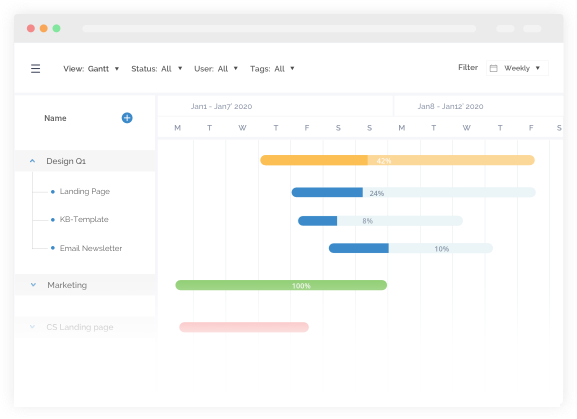Click the W day header under Jan1 - Jan7
The height and width of the screenshot is (419, 577).
tap(242, 128)
